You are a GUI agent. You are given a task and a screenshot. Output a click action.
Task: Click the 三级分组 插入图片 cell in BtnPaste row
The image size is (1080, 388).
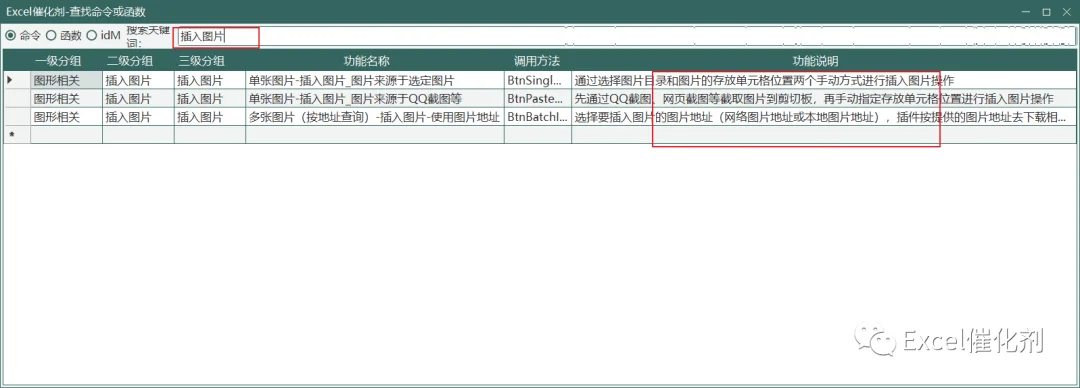coord(210,99)
